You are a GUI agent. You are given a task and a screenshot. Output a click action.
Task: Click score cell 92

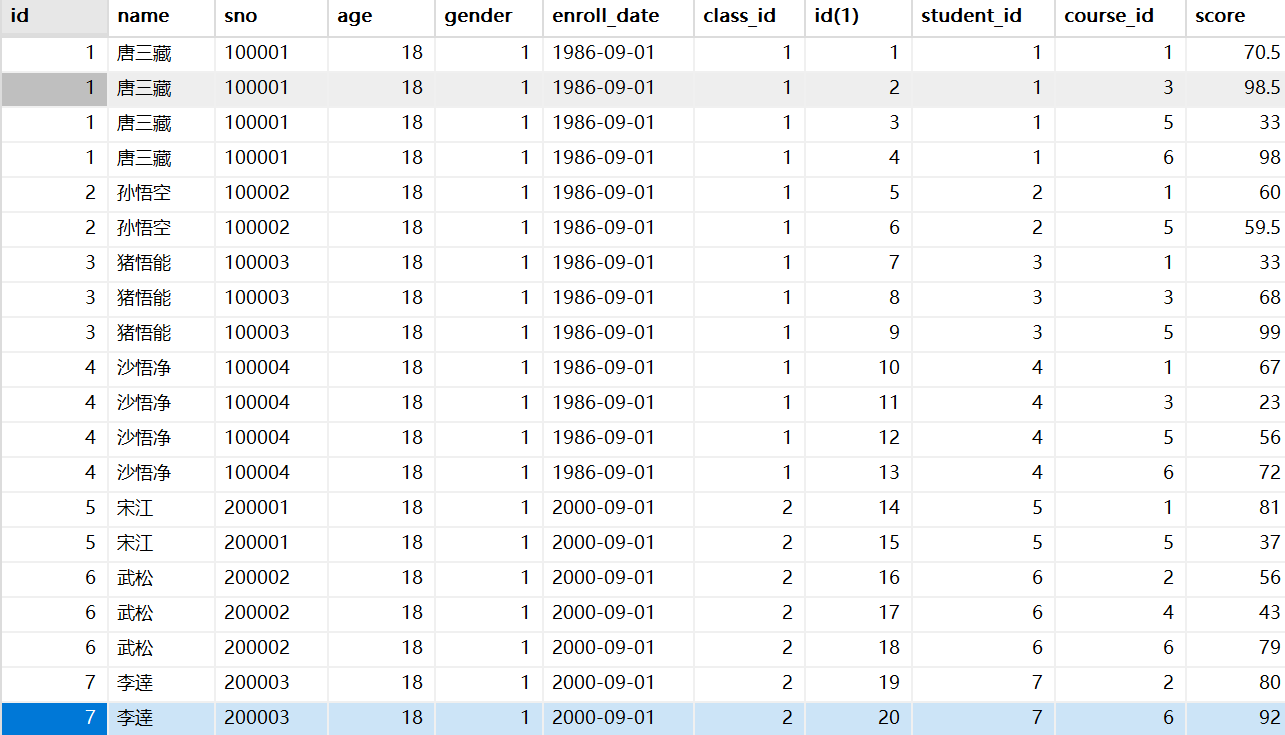1235,718
